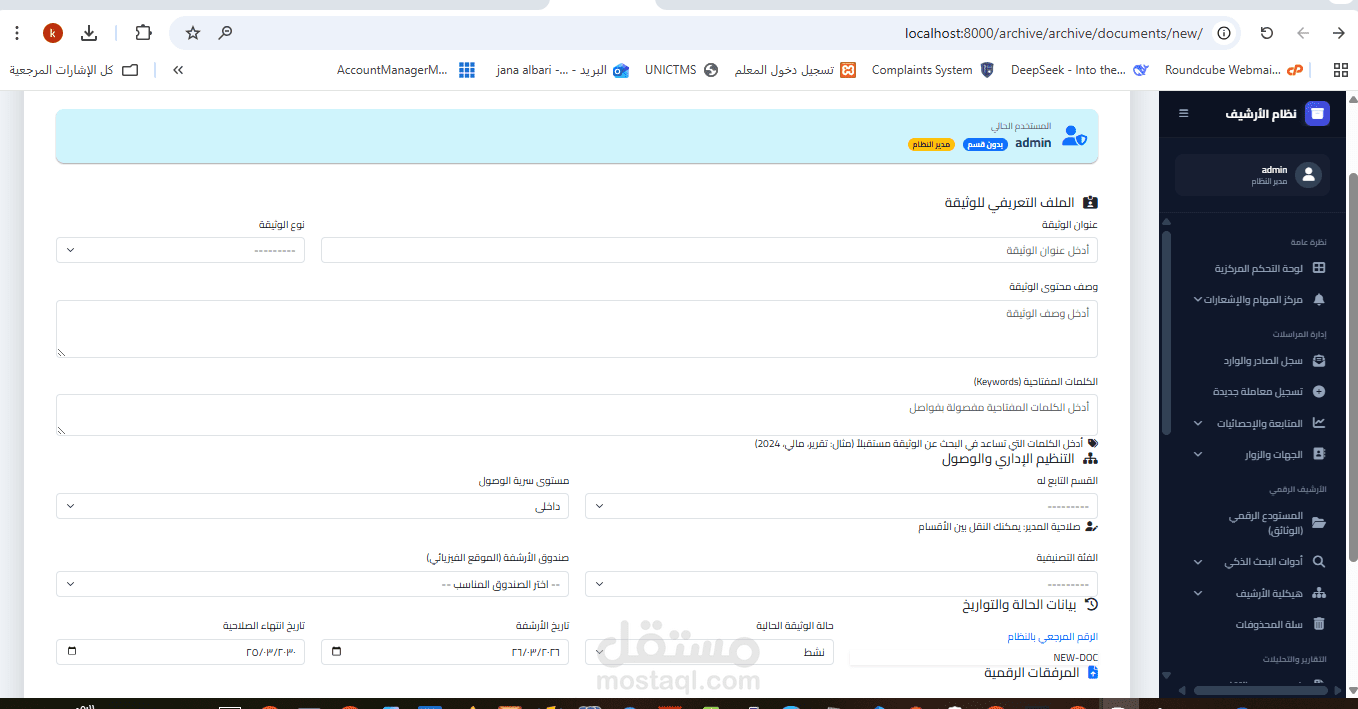
Task: Click the contacts icon for الجهات والزوار
Action: coord(1319,454)
